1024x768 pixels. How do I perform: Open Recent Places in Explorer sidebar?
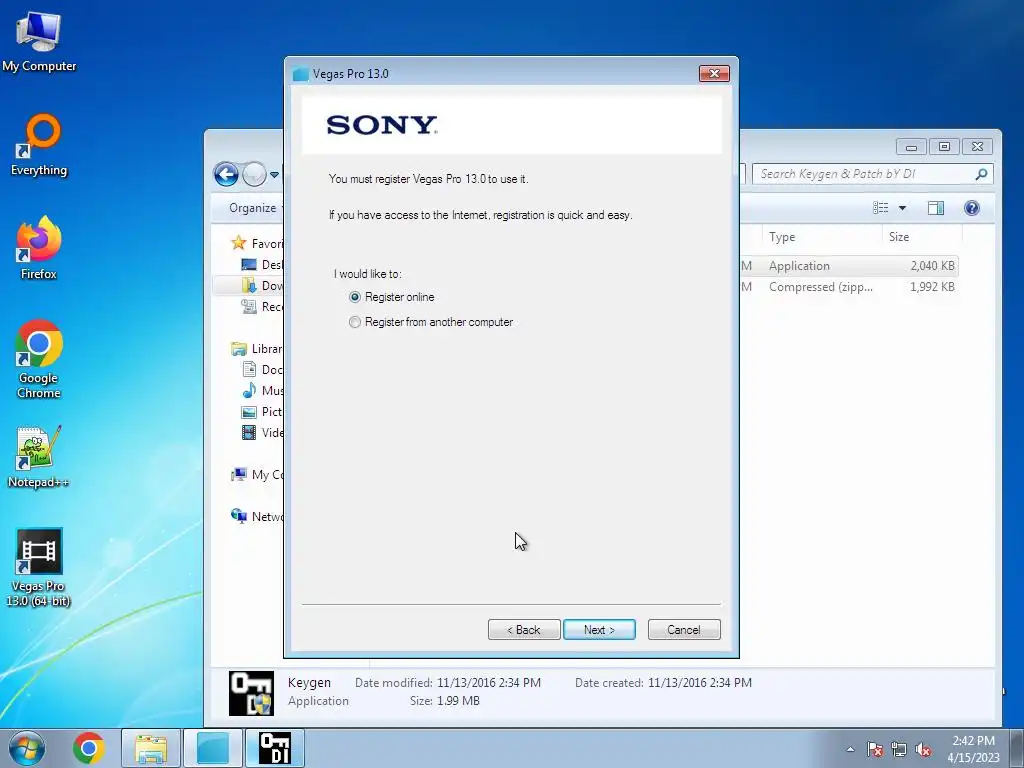coord(263,306)
